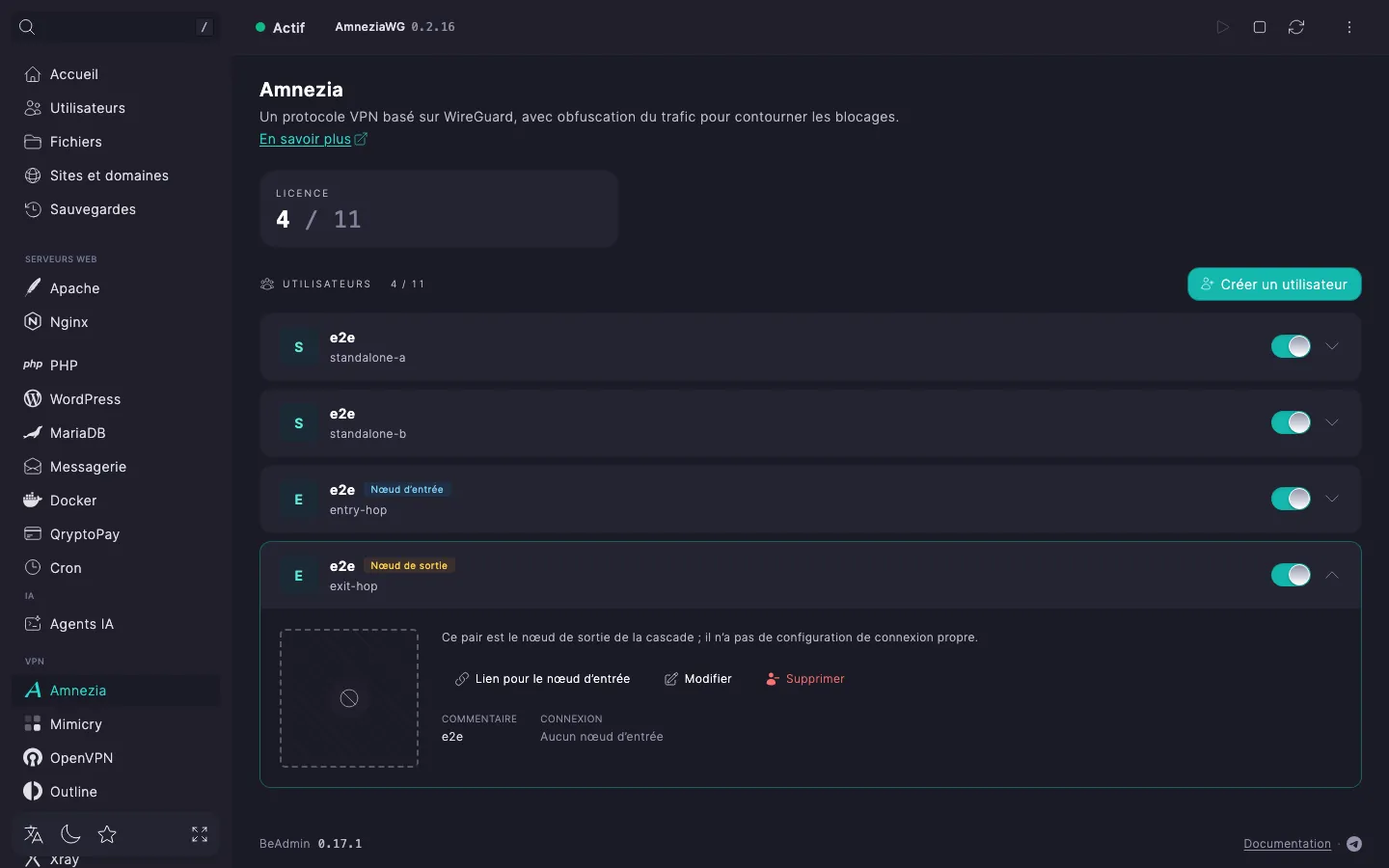Disable the standalone-b user toggle
This screenshot has height=868, width=1389.
click(1291, 422)
